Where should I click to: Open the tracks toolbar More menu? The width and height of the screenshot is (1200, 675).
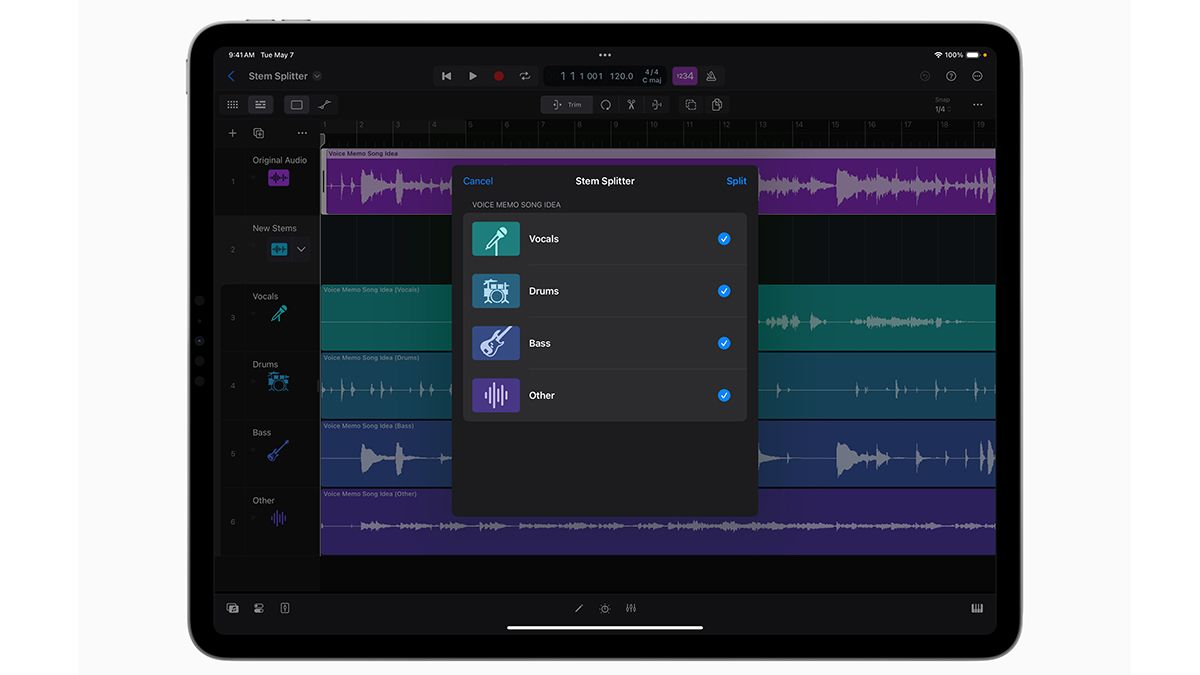tap(977, 104)
